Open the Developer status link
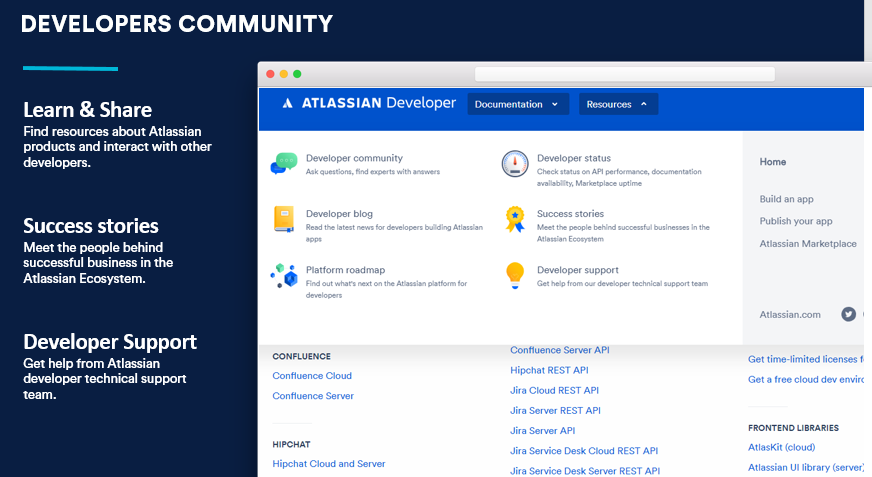This screenshot has height=477, width=872. (574, 158)
